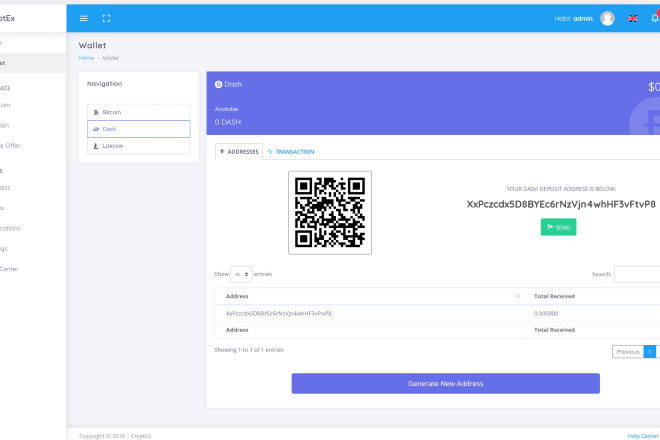Click the Generate New Address button
Image resolution: width=660 pixels, height=440 pixels.
[x=445, y=384]
